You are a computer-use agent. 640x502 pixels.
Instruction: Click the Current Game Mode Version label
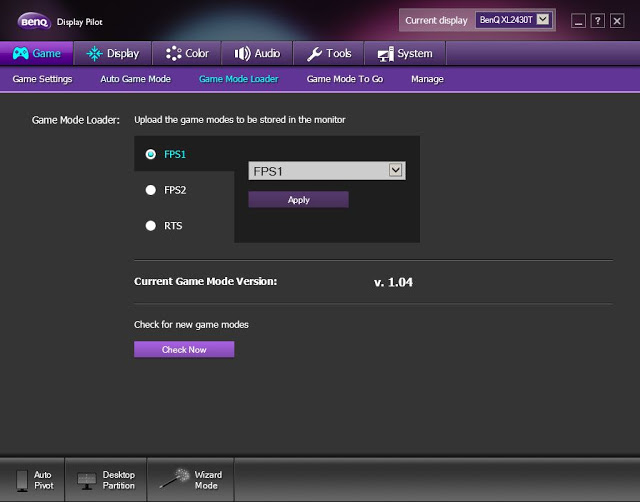(205, 281)
